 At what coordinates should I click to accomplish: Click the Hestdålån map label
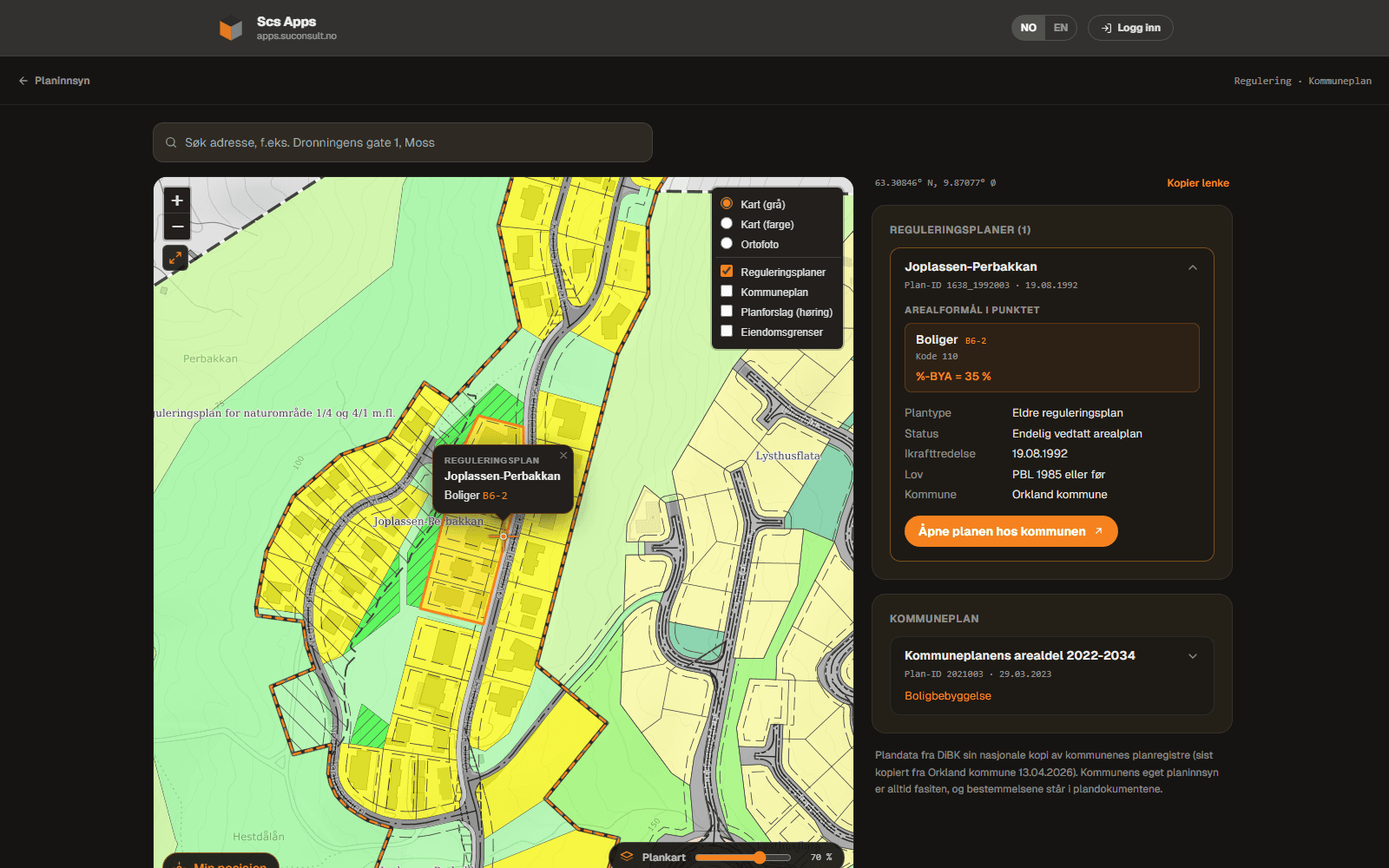click(259, 837)
